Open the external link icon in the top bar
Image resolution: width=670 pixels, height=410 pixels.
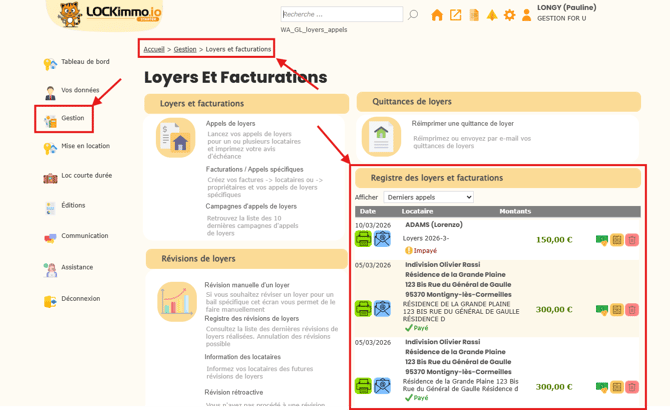pos(456,15)
